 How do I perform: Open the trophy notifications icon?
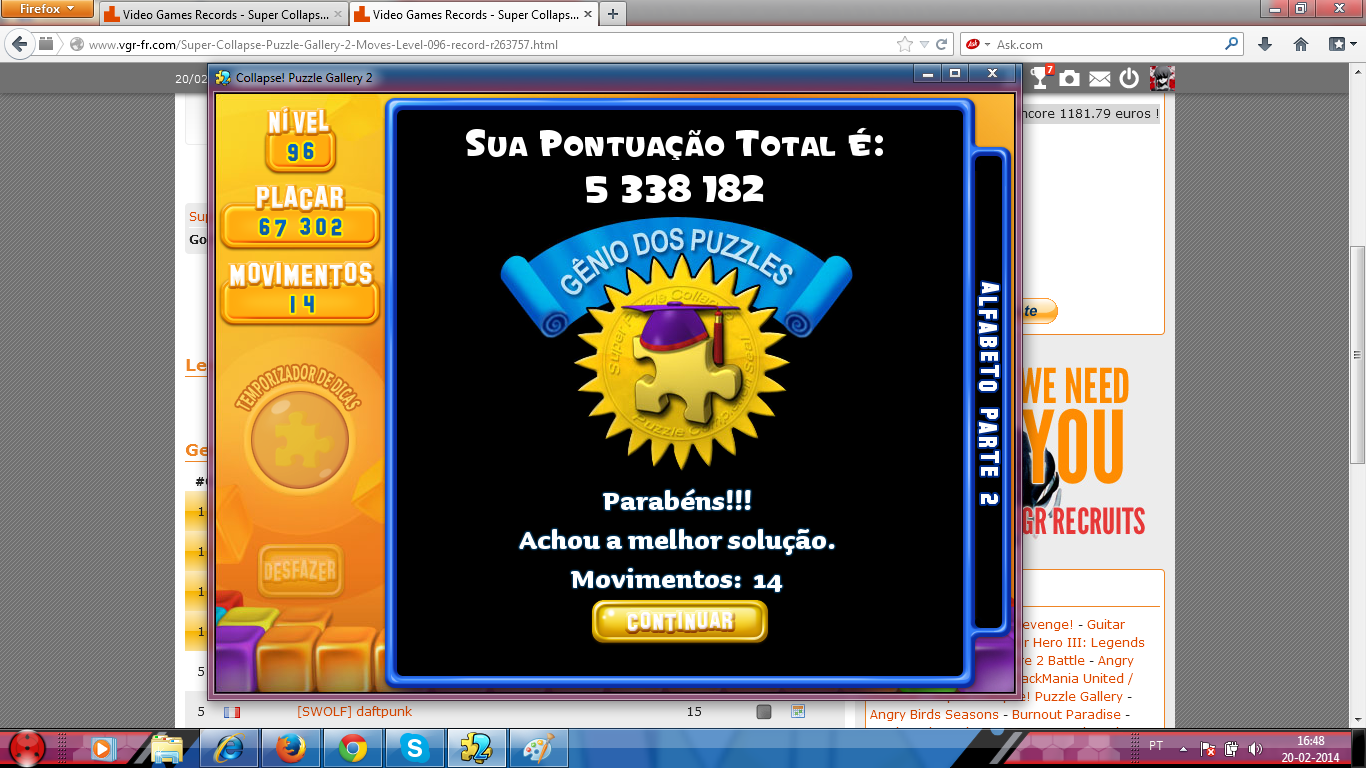pyautogui.click(x=1039, y=78)
